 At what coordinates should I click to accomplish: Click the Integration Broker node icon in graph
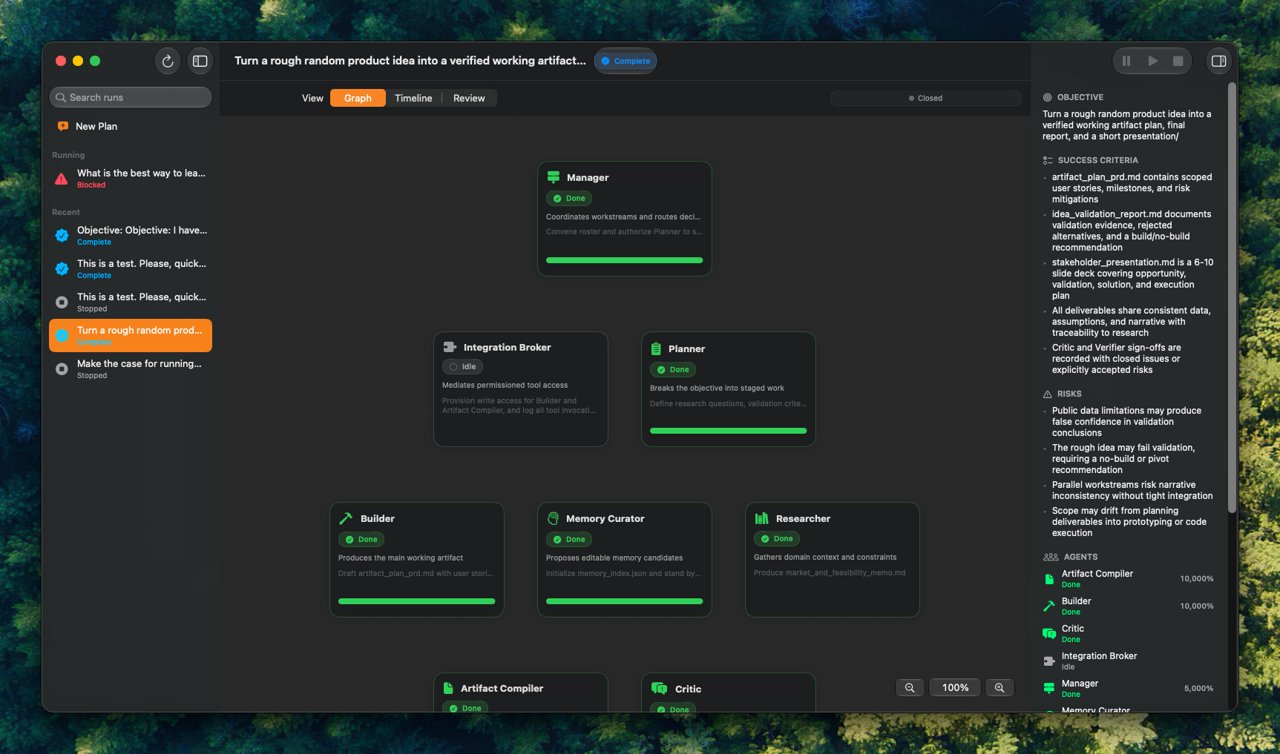click(450, 347)
